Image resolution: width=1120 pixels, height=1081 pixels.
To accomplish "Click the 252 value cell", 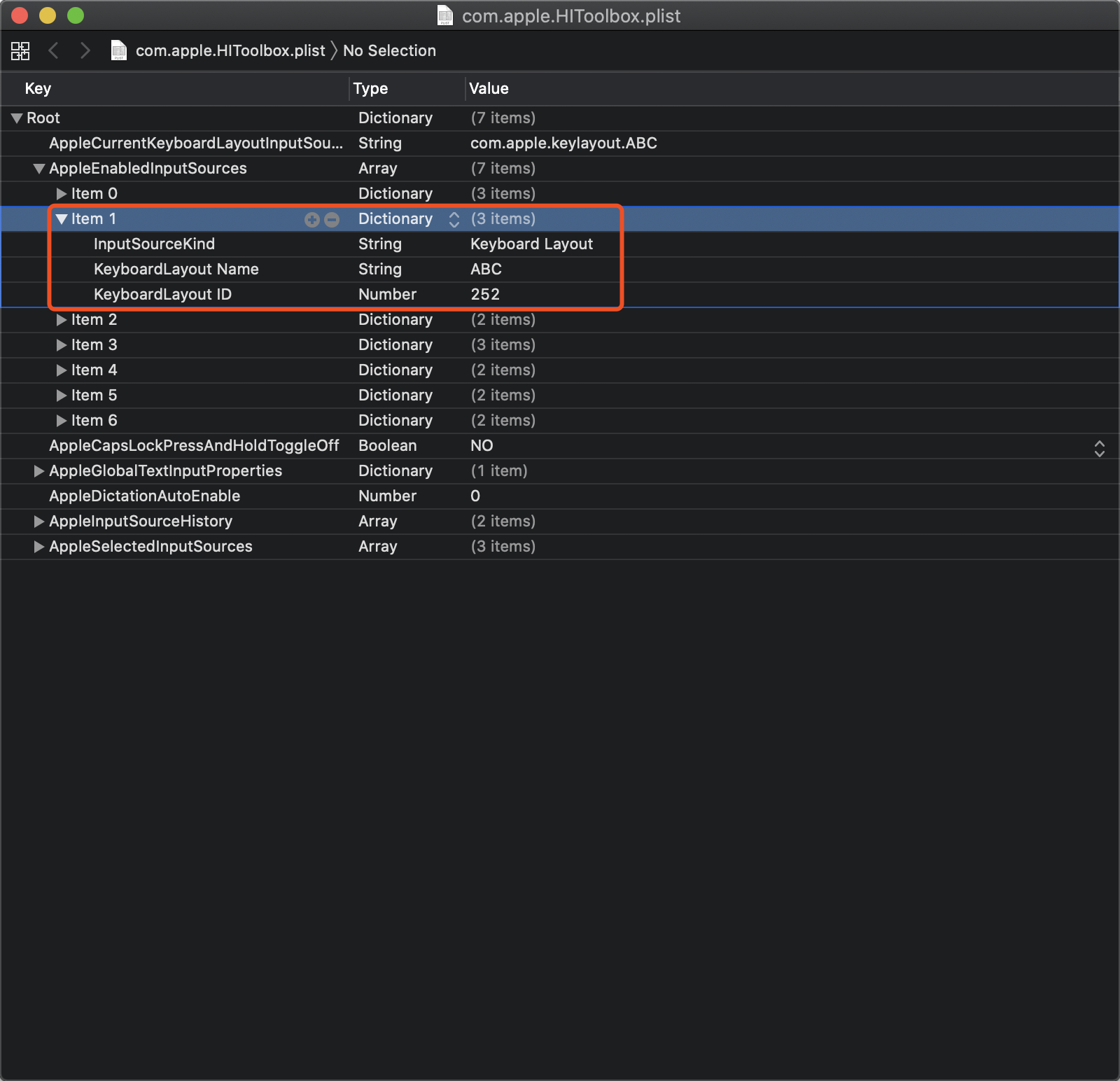I will pos(485,294).
